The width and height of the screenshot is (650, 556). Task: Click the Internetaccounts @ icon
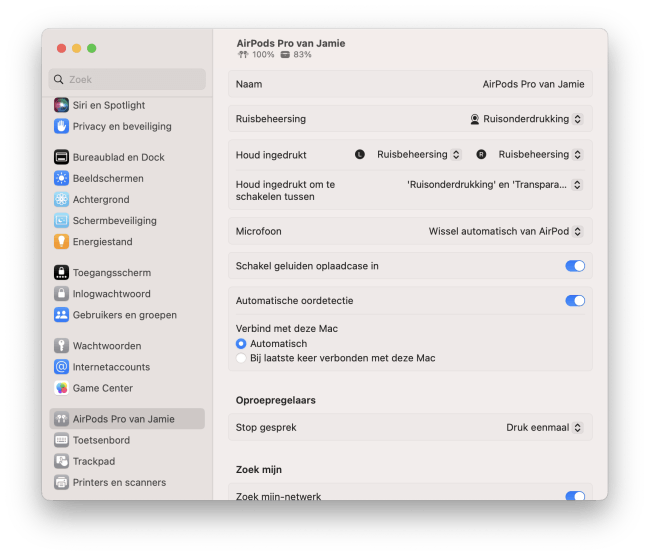(61, 367)
